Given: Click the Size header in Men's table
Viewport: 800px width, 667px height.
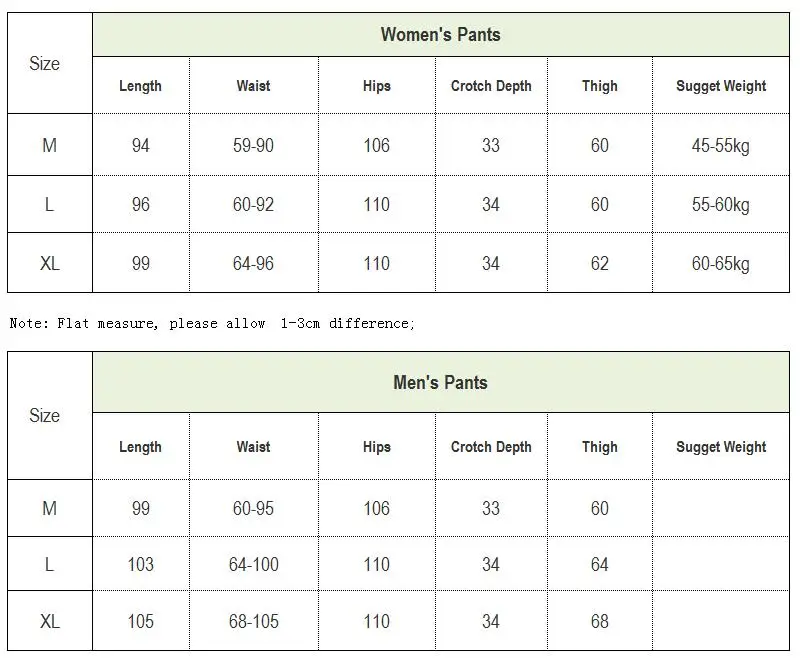Looking at the screenshot, I should (x=44, y=415).
